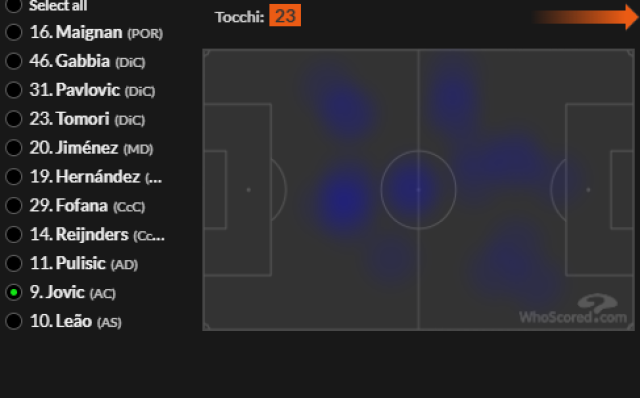The image size is (640, 398).
Task: Select the Tomori radio button
Action: 14,119
